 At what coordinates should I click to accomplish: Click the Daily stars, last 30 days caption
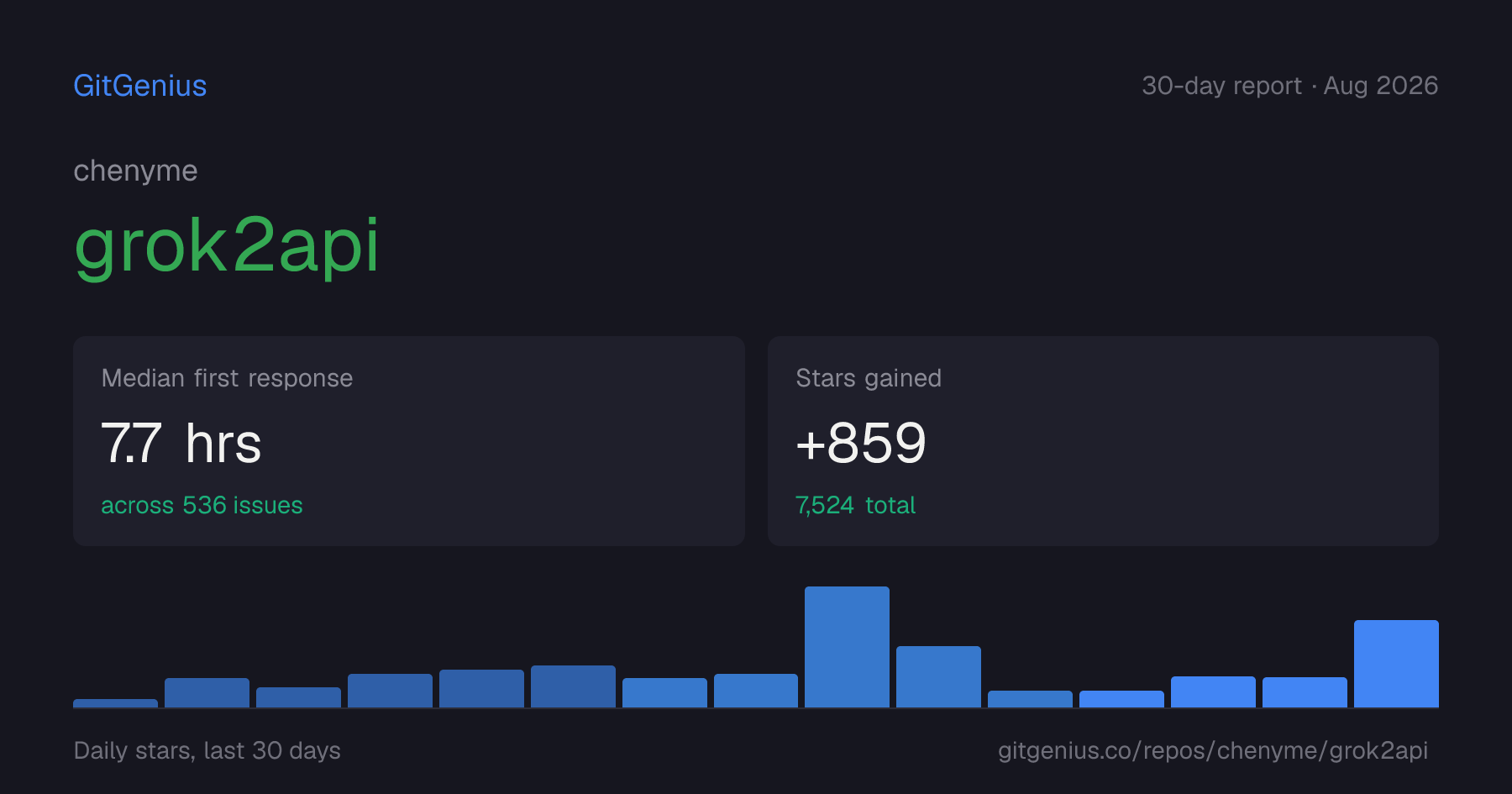[207, 750]
